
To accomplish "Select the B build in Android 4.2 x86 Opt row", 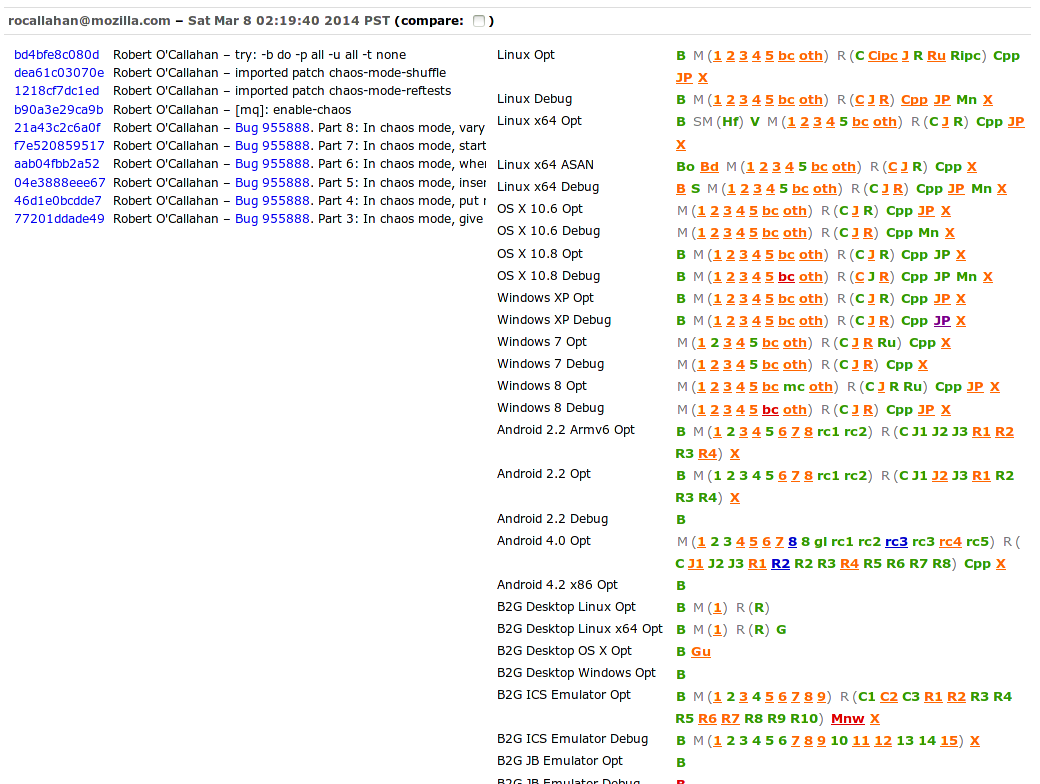I will click(x=681, y=585).
